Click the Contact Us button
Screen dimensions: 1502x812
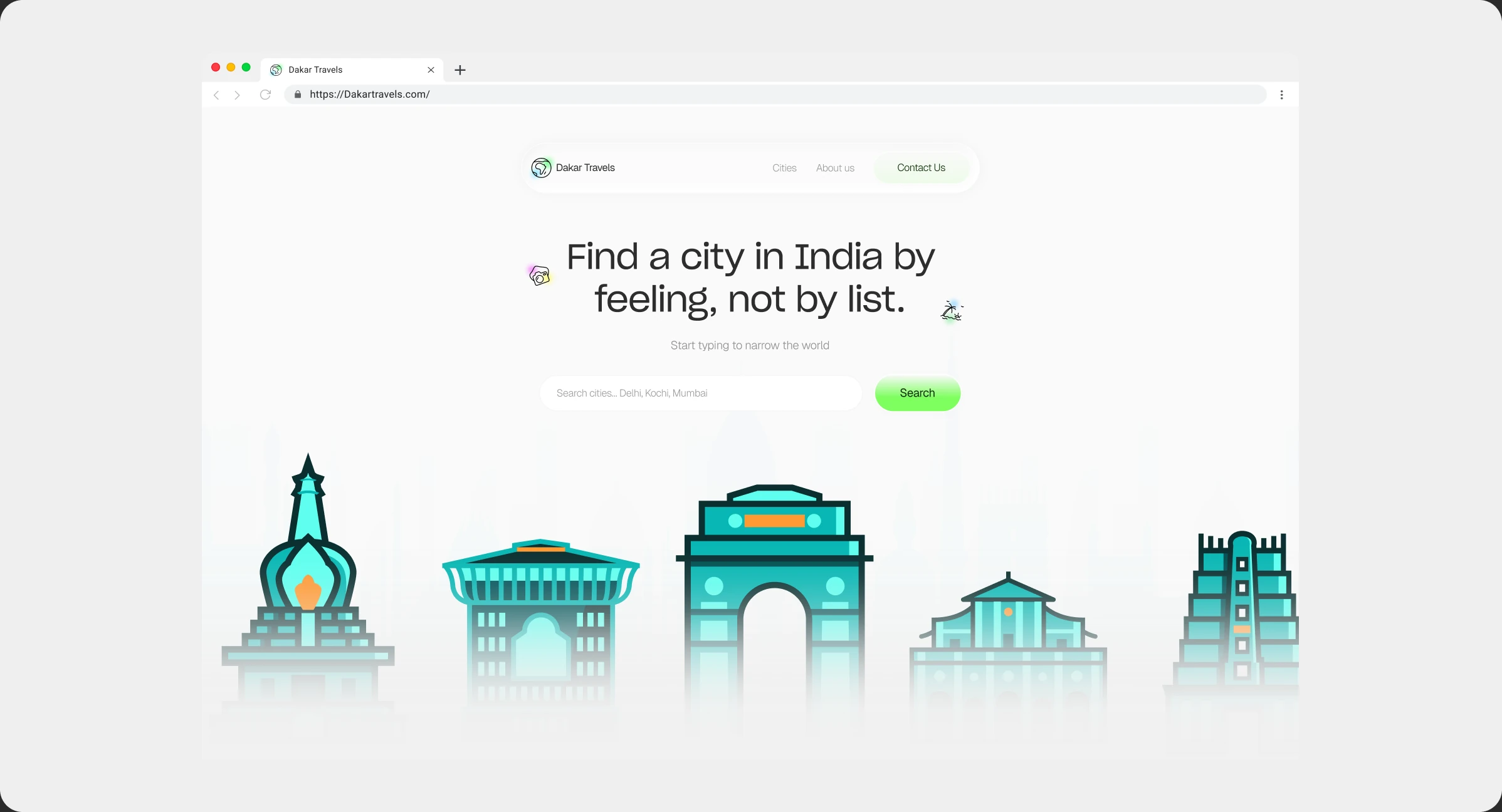pos(921,168)
